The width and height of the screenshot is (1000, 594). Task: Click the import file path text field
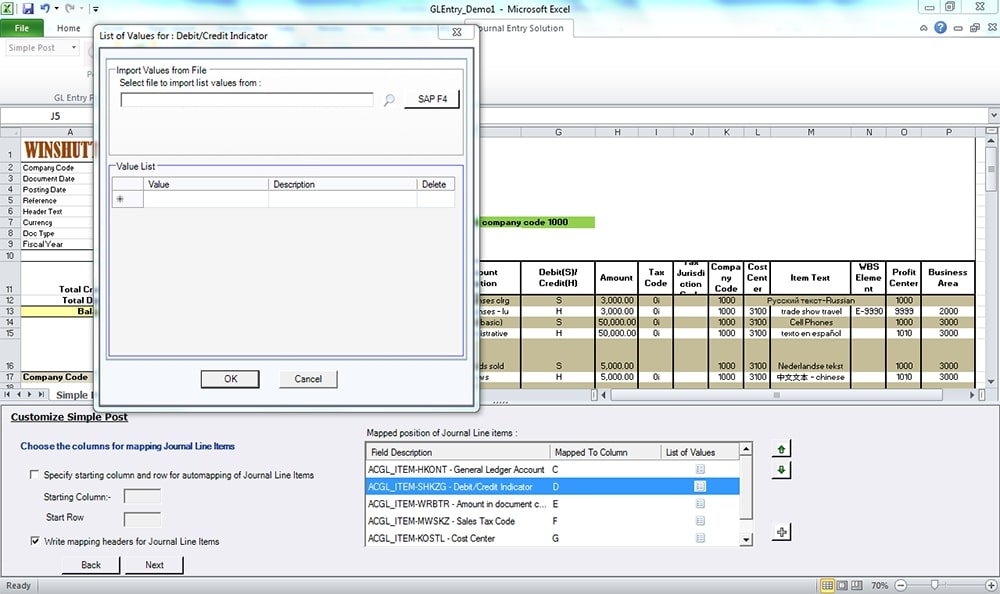click(x=246, y=100)
